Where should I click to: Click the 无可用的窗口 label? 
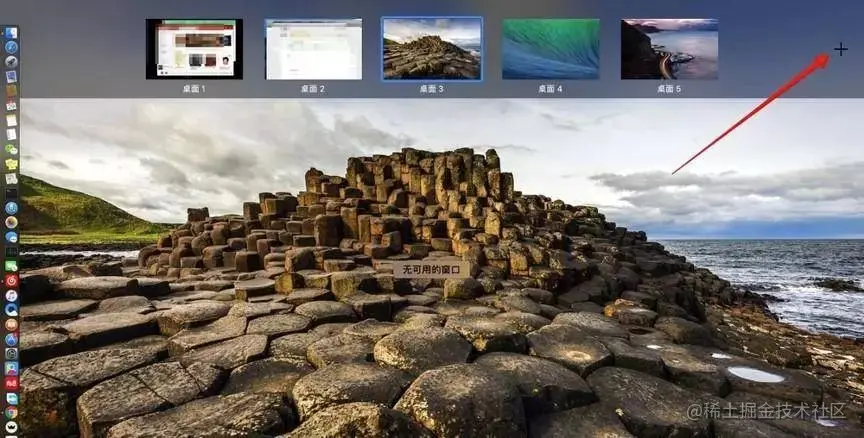coord(431,270)
